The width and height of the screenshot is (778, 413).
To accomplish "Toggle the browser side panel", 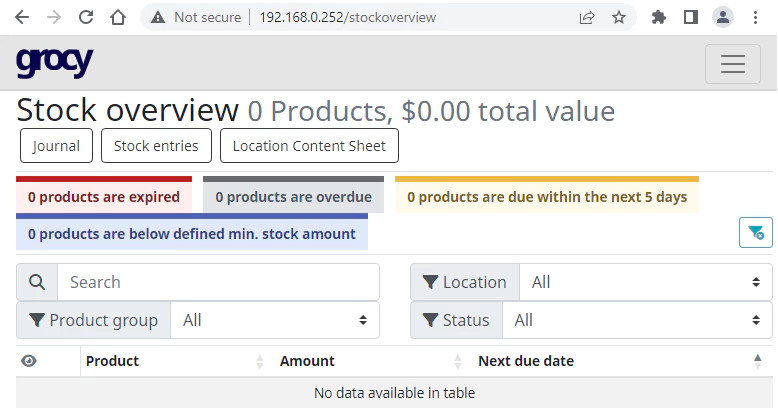I will [x=690, y=17].
